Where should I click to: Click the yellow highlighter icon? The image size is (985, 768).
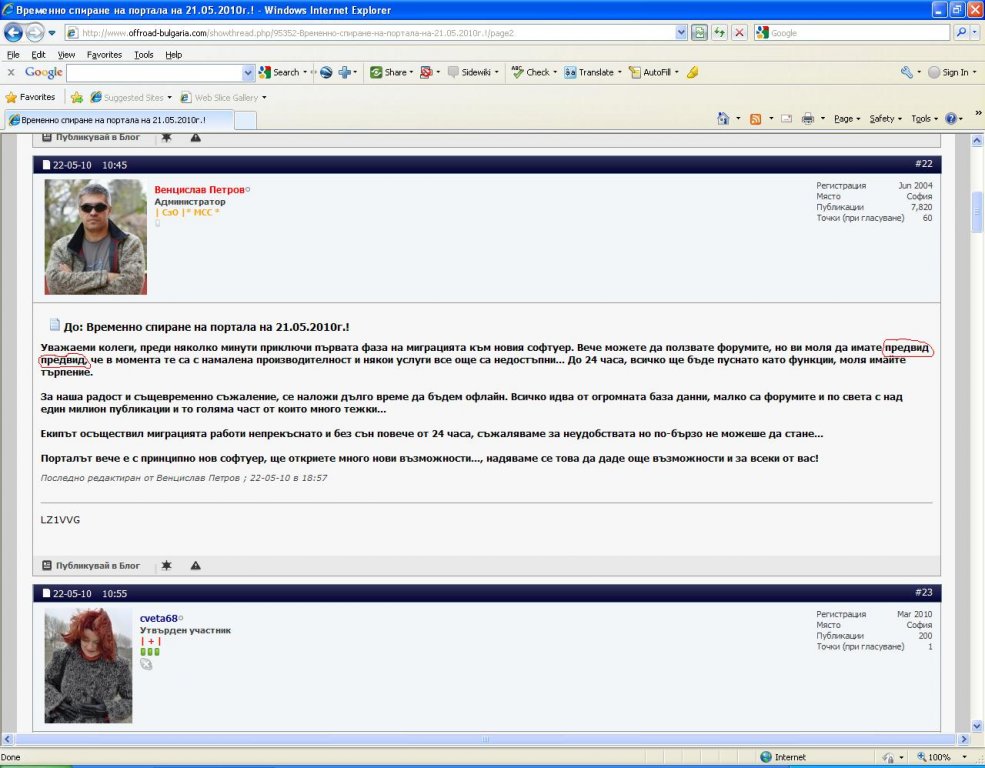point(692,72)
